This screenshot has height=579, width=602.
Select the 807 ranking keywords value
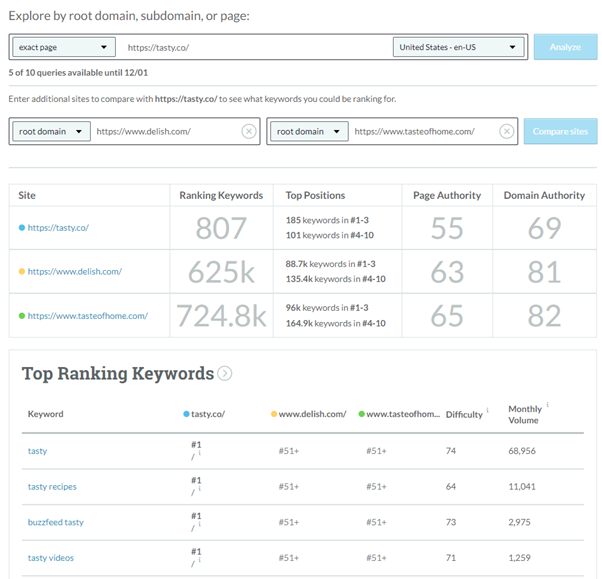[x=221, y=228]
